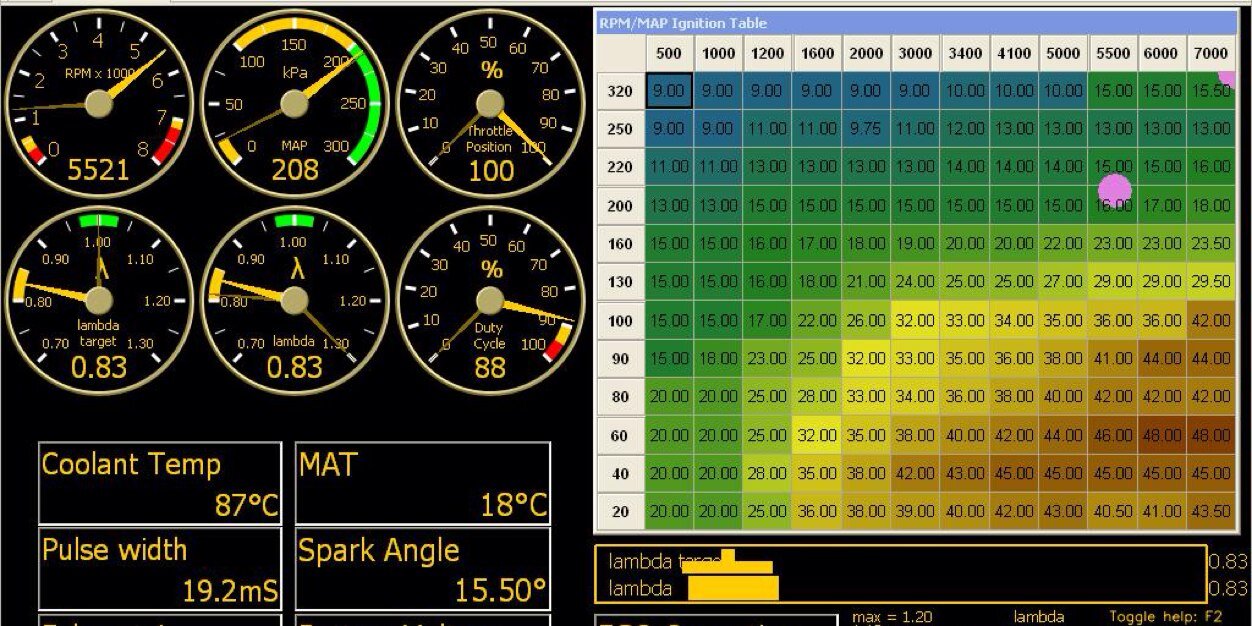This screenshot has height=626, width=1252.
Task: Click the 0.83 value beside lambda target bar
Action: click(x=1228, y=563)
